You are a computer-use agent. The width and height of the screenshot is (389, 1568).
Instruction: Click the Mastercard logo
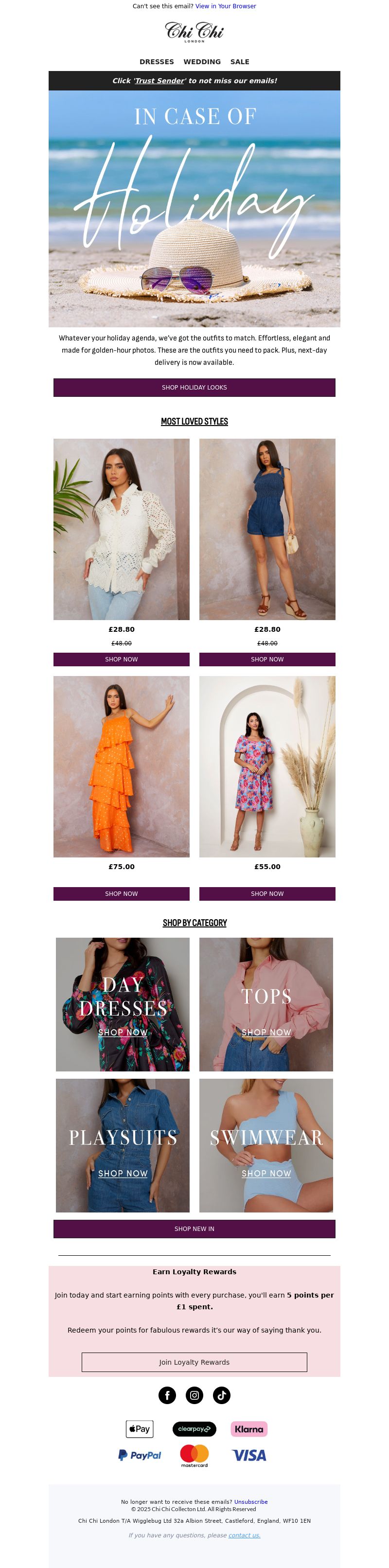194,1455
